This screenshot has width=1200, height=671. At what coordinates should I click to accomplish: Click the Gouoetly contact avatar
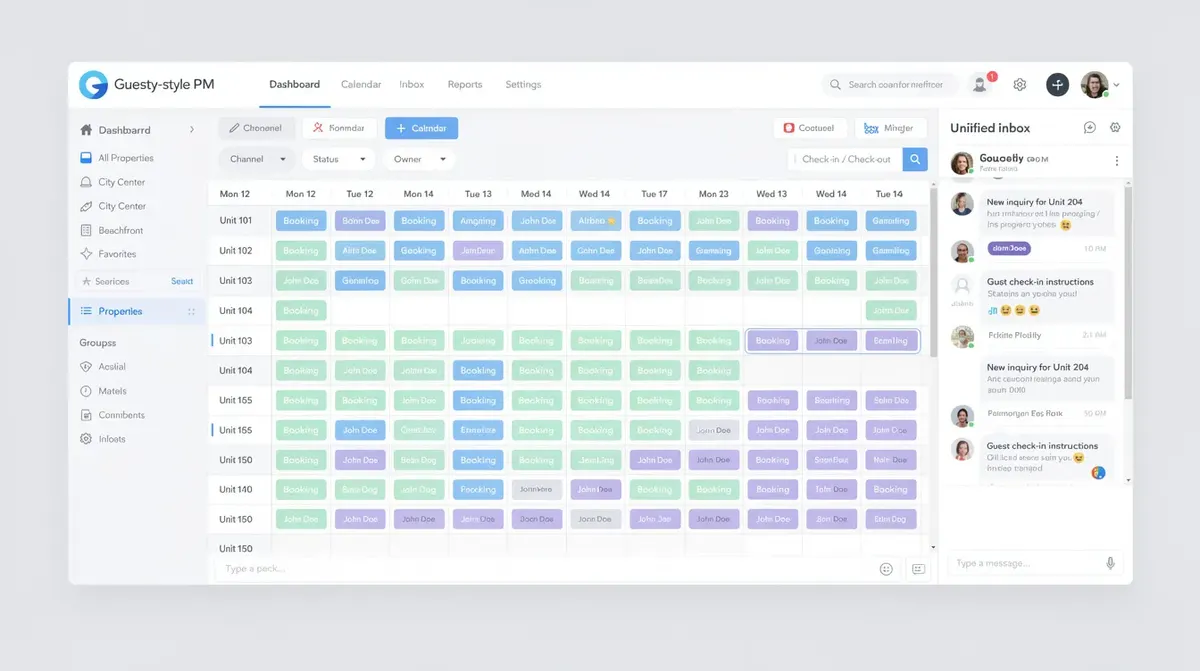click(962, 163)
